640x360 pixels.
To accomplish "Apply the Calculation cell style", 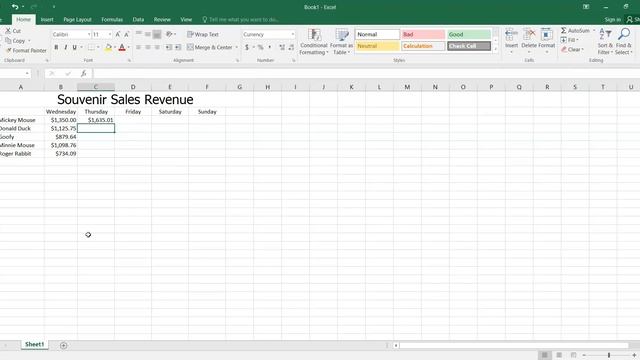I will pyautogui.click(x=423, y=46).
